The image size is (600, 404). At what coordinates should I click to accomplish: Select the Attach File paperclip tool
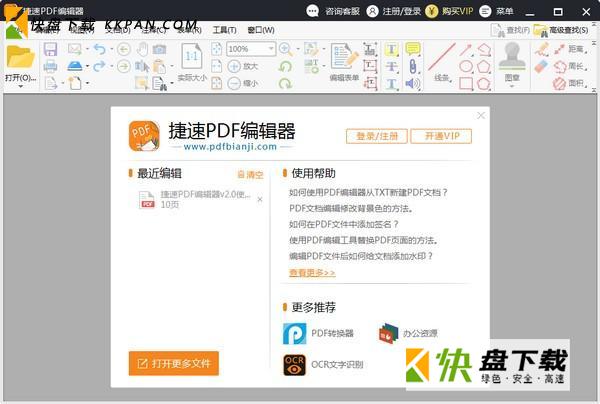pos(413,66)
